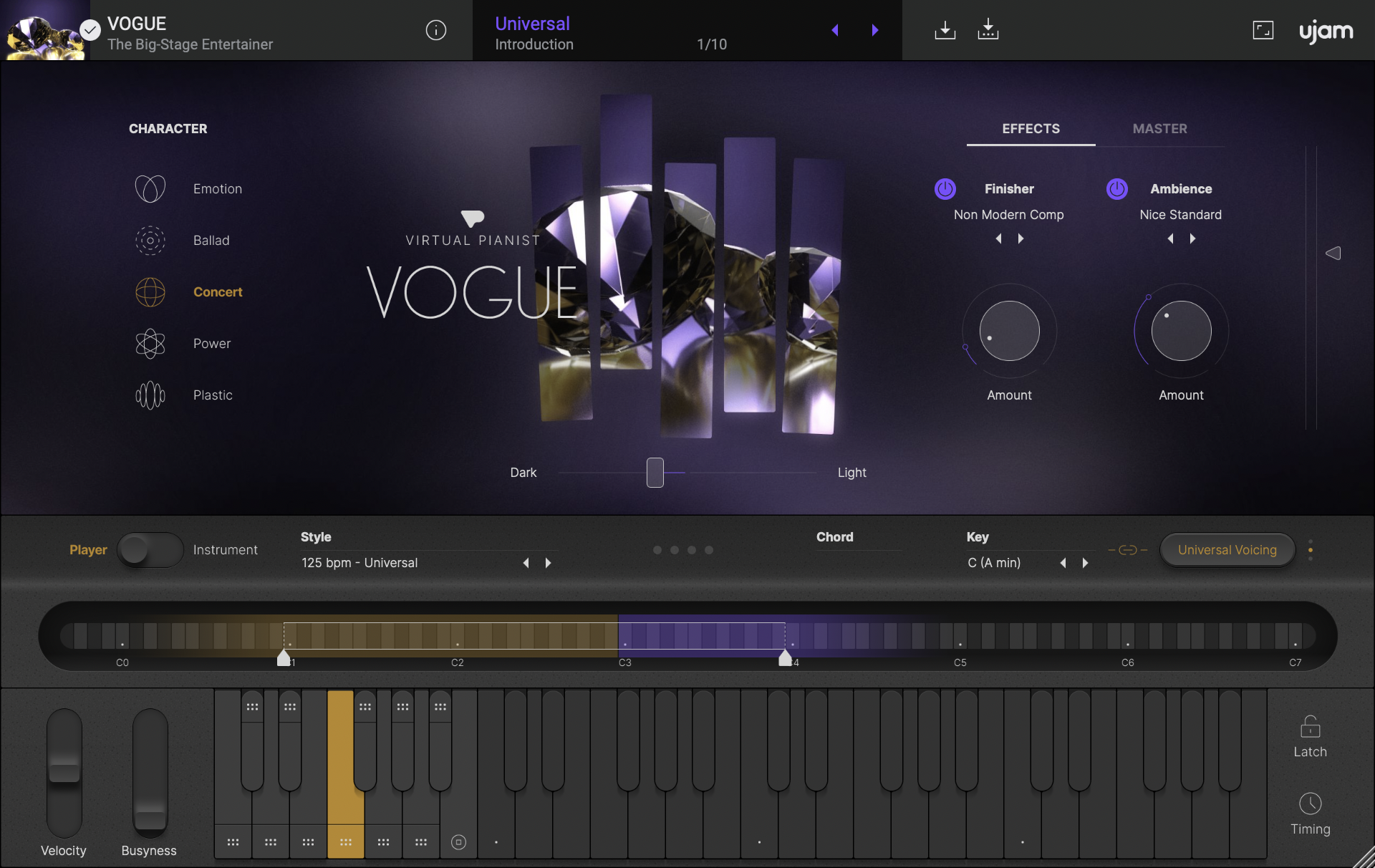The image size is (1375, 868).
Task: Select the Power character icon
Action: pos(150,343)
